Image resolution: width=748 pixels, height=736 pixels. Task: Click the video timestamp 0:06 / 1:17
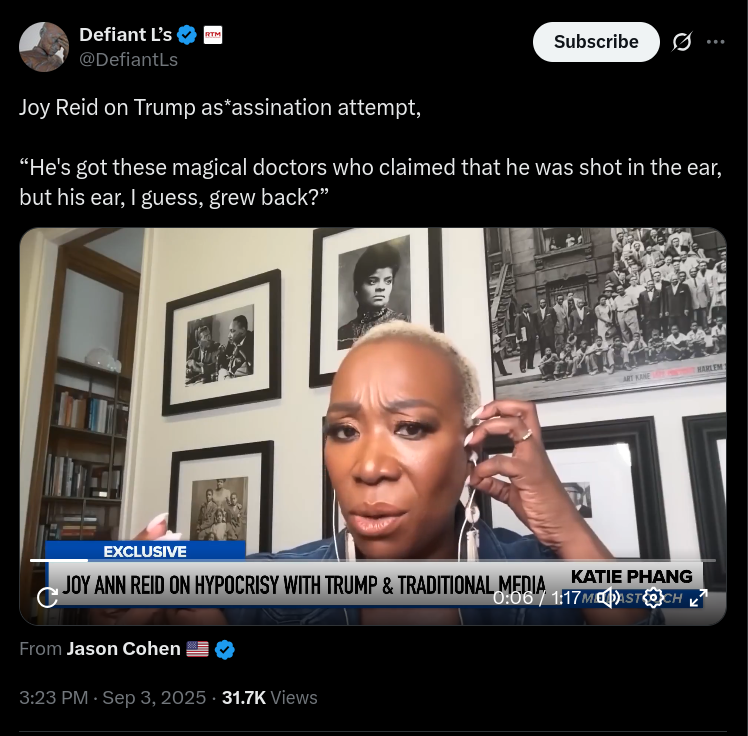pyautogui.click(x=536, y=597)
